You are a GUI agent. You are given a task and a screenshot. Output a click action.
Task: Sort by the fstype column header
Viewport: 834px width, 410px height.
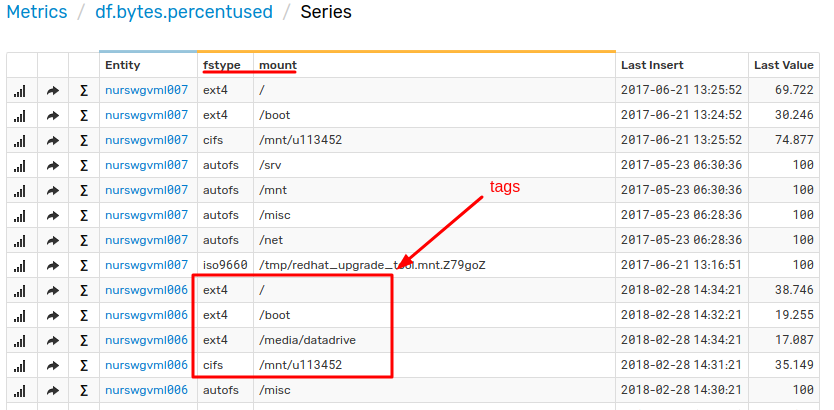point(222,65)
